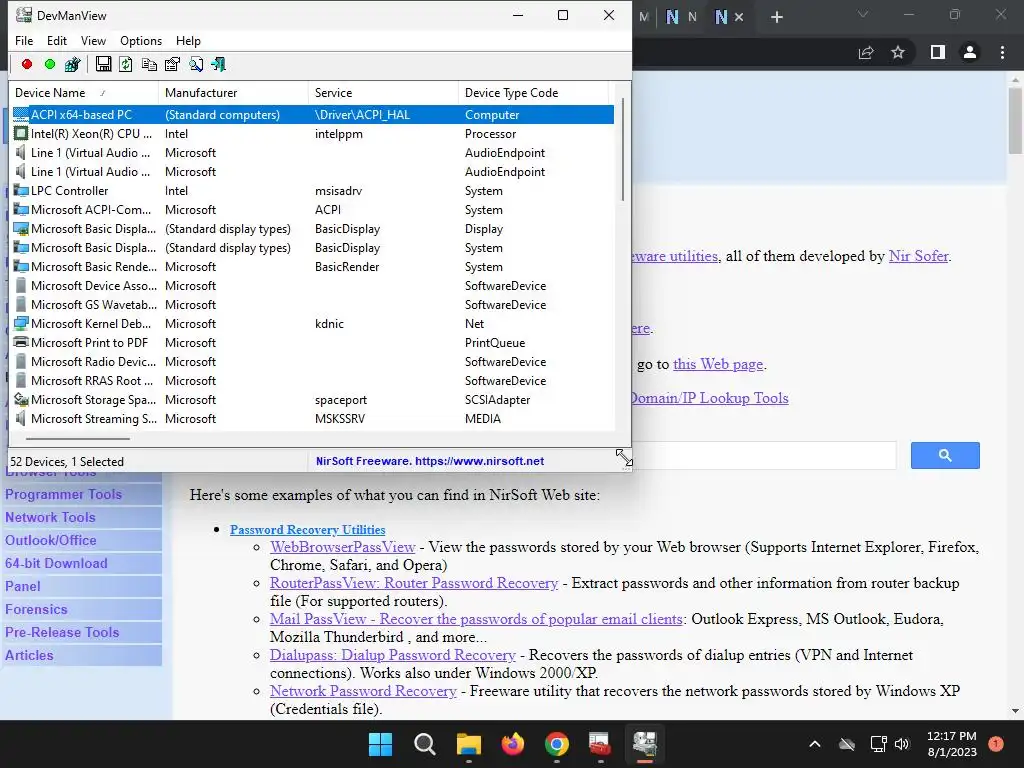Open the Chrome tab search dropdown arrow
The width and height of the screenshot is (1024, 768).
click(x=863, y=14)
